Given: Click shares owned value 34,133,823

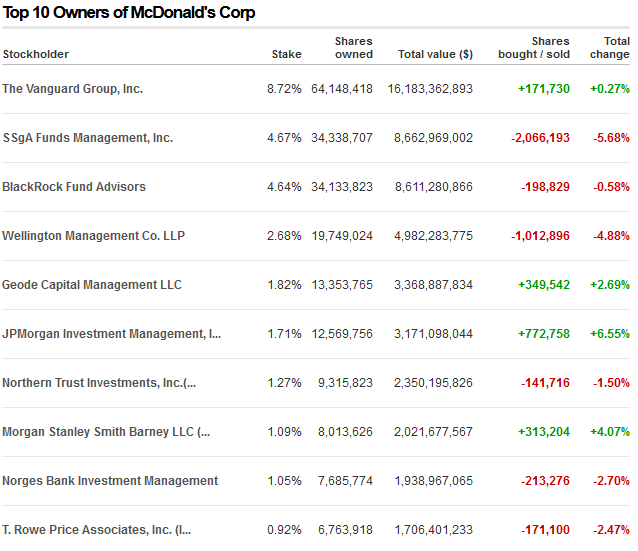Looking at the screenshot, I should point(342,187).
